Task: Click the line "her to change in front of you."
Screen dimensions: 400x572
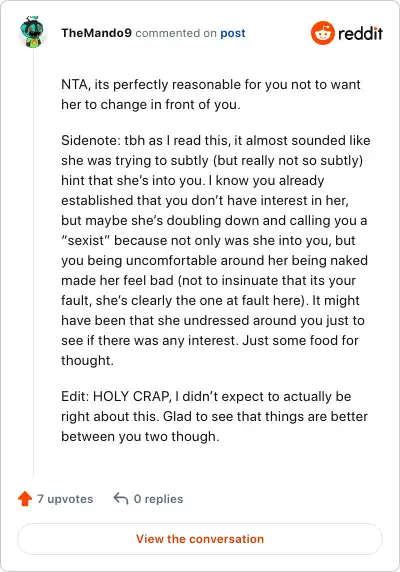Action: [x=151, y=105]
